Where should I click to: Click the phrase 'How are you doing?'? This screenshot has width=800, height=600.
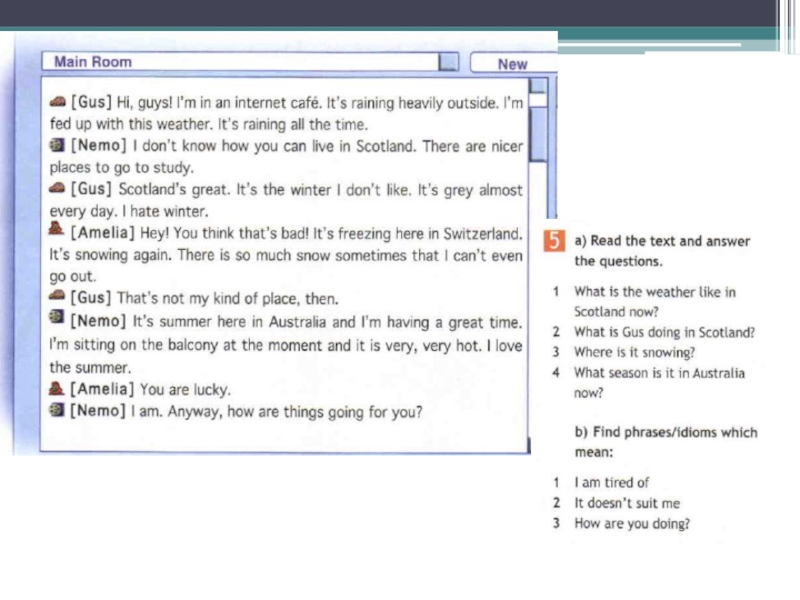631,523
